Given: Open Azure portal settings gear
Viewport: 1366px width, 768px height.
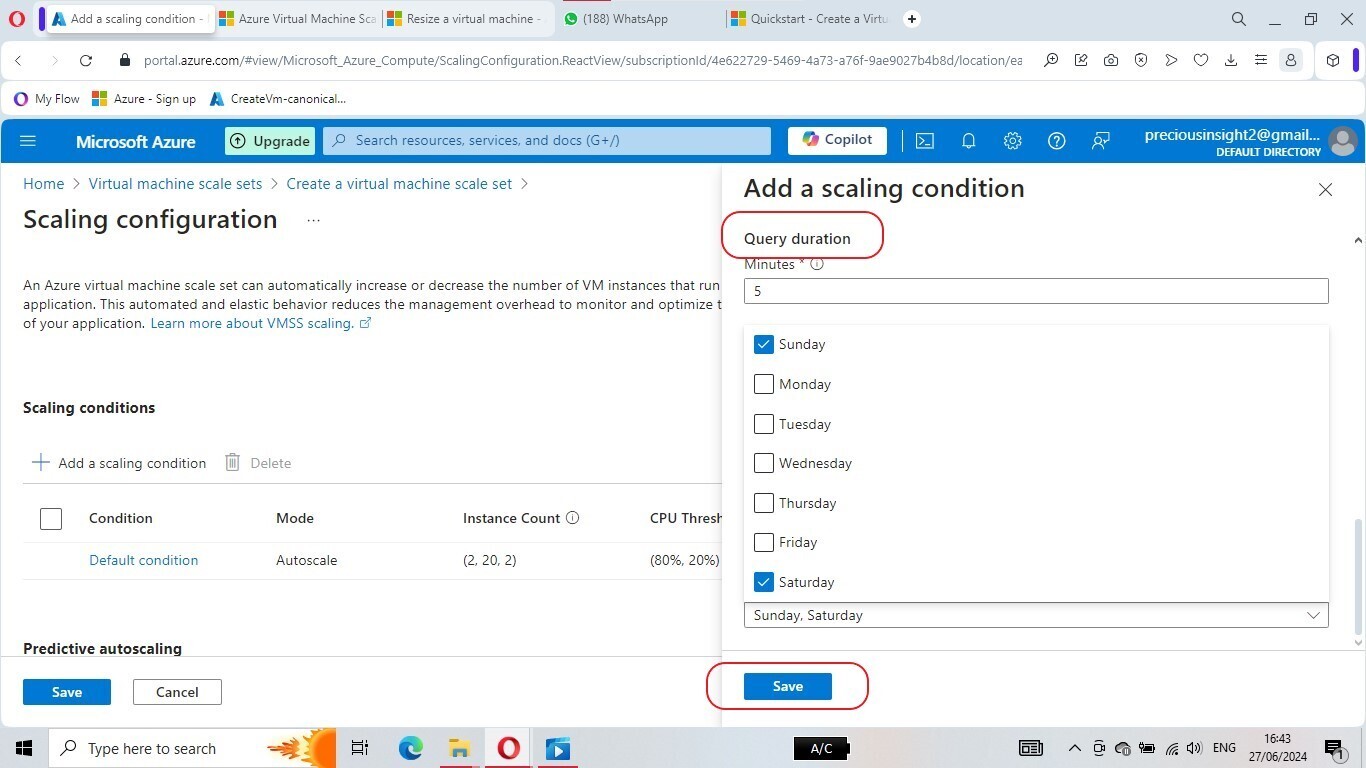Looking at the screenshot, I should [x=1012, y=141].
